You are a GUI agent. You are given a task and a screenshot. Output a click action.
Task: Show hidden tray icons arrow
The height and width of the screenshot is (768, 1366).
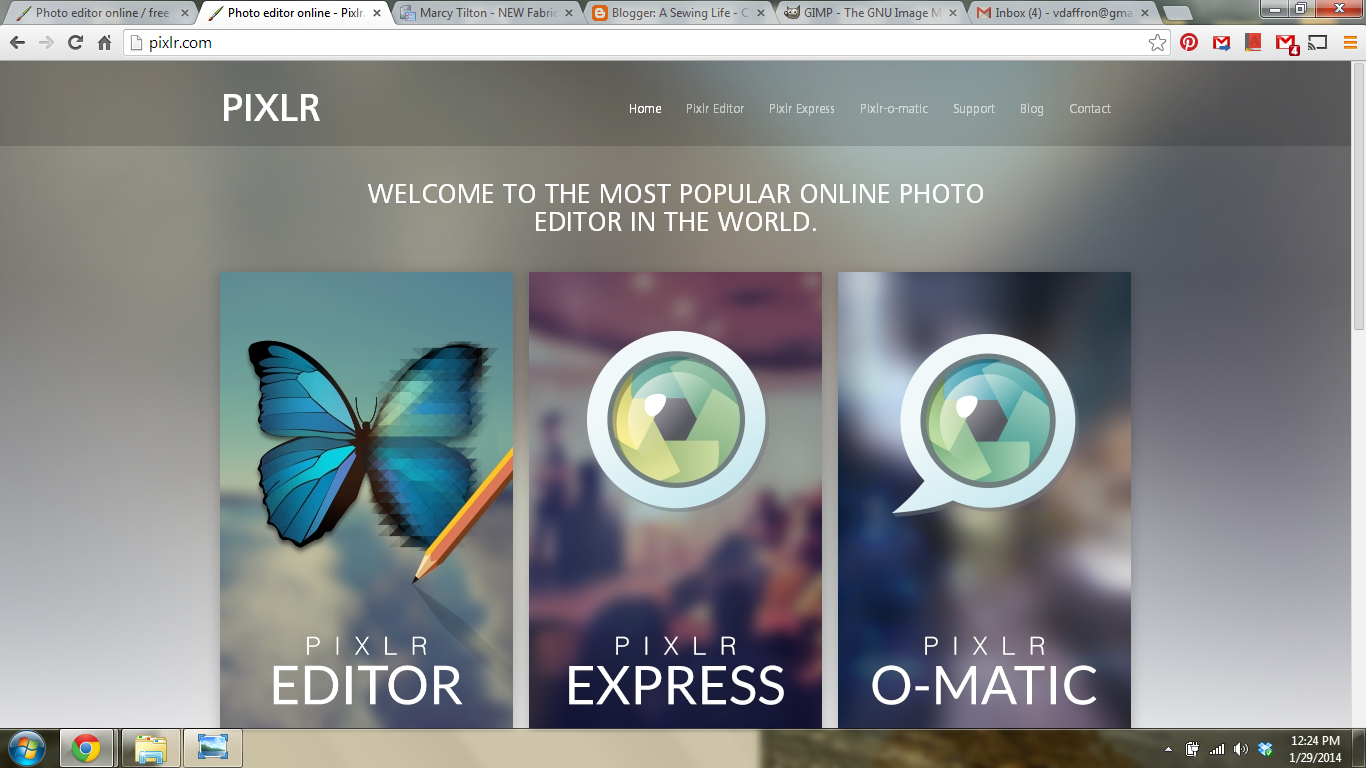1168,749
